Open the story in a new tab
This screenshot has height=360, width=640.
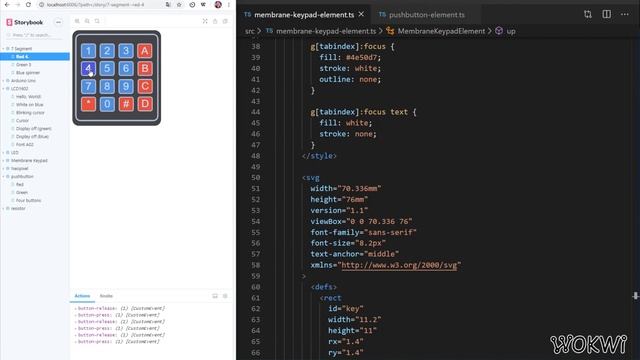pyautogui.click(x=215, y=21)
